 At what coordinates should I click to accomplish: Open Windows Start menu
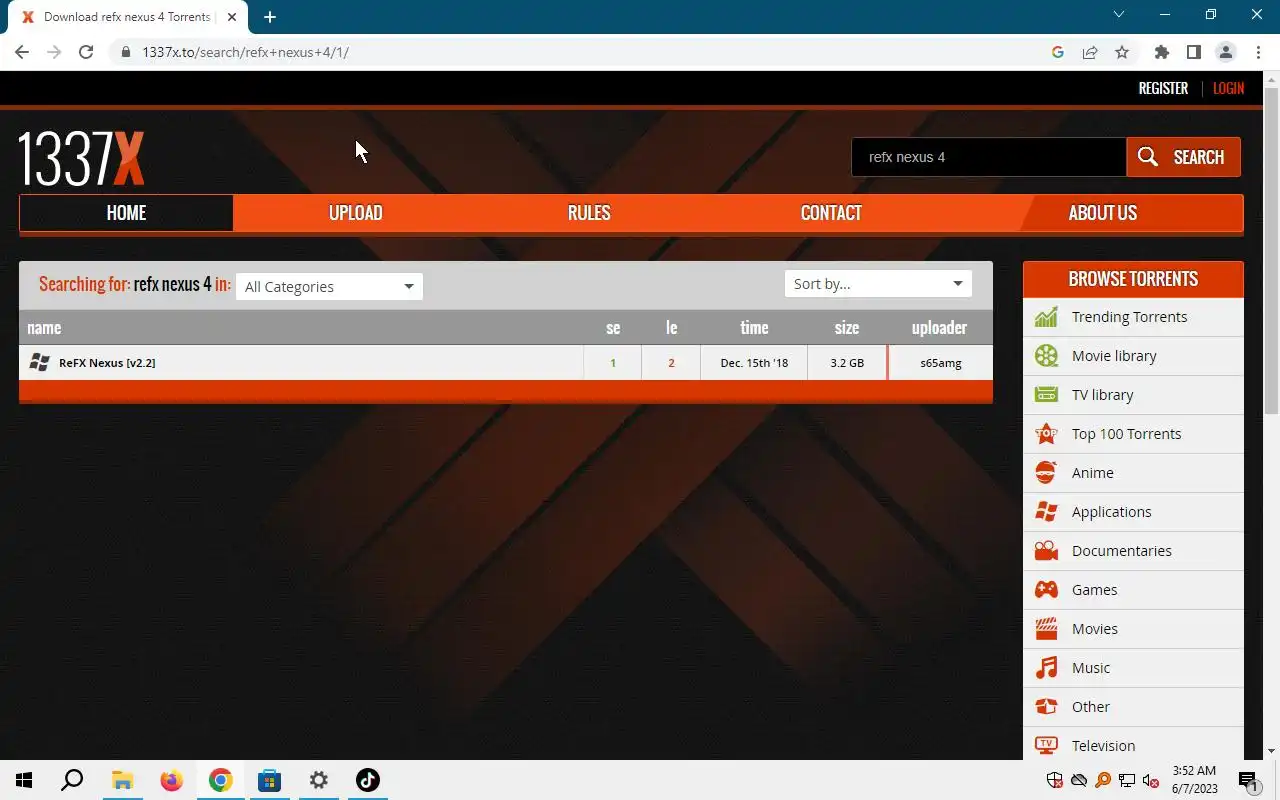point(24,780)
